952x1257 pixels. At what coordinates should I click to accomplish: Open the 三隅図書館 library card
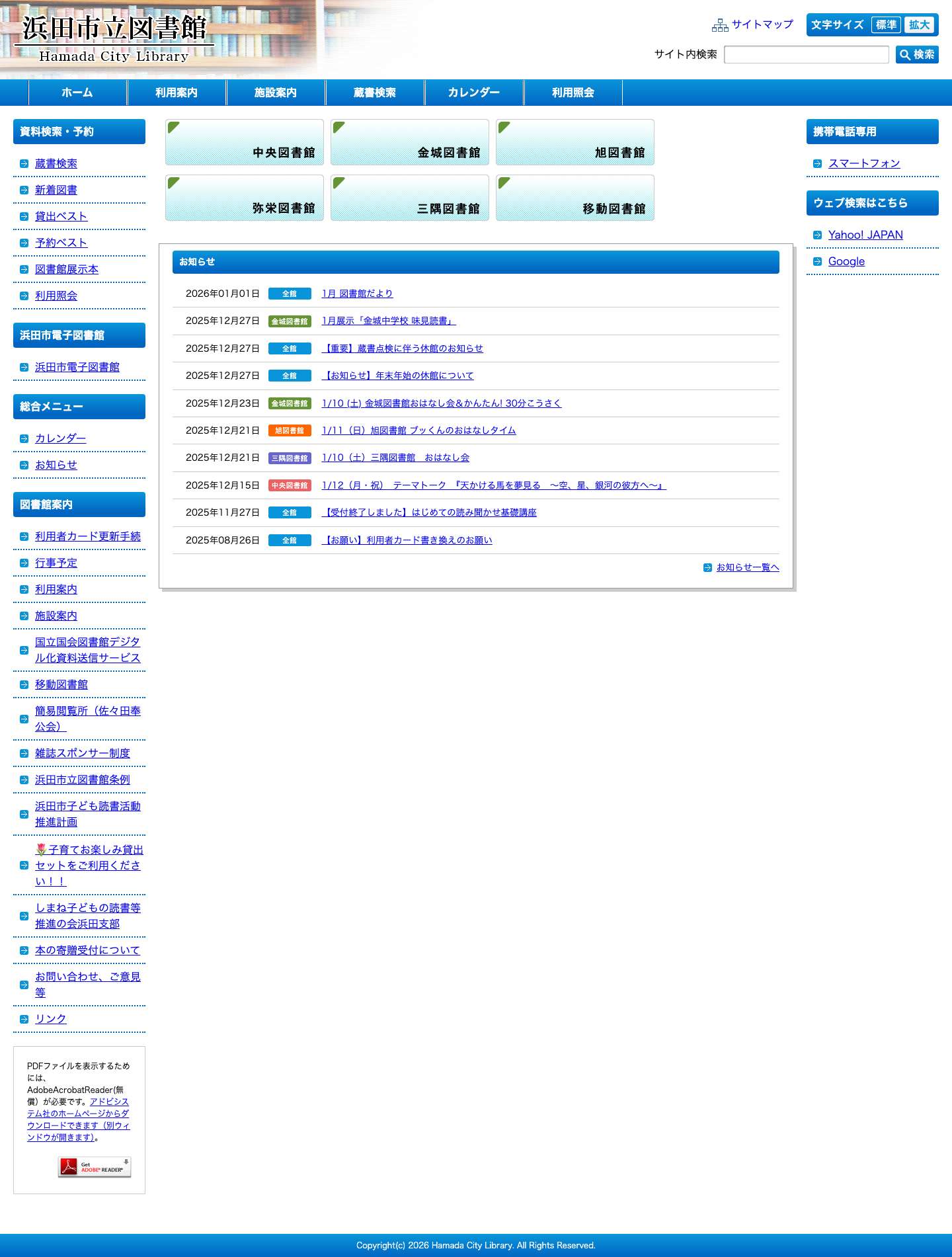coord(410,198)
